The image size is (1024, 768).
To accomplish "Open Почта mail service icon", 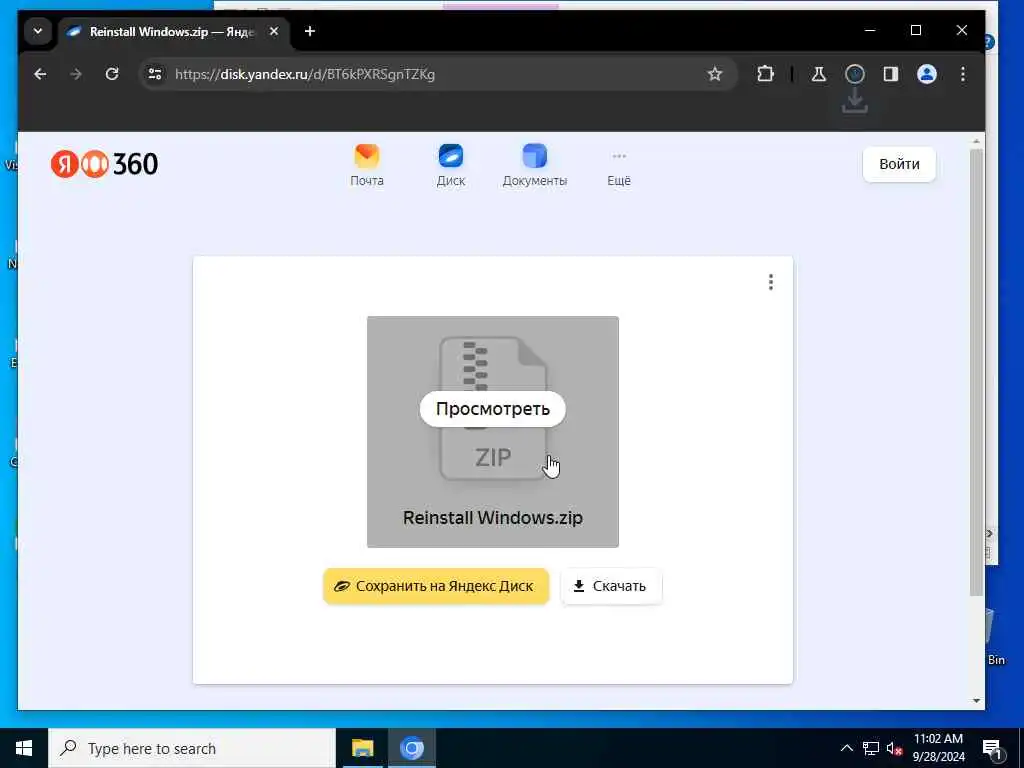I will point(367,166).
